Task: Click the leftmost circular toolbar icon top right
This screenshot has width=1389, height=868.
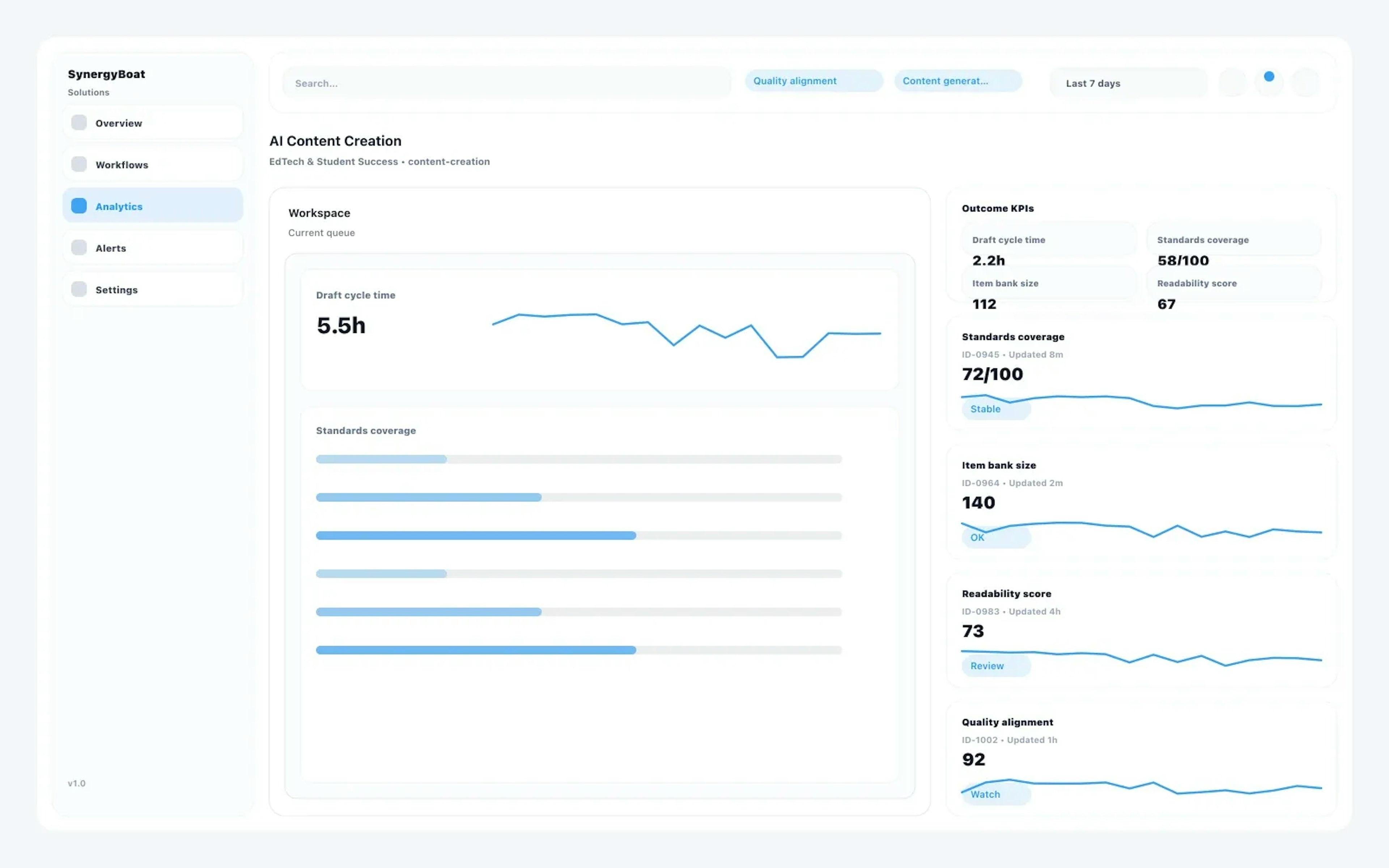Action: click(x=1233, y=83)
